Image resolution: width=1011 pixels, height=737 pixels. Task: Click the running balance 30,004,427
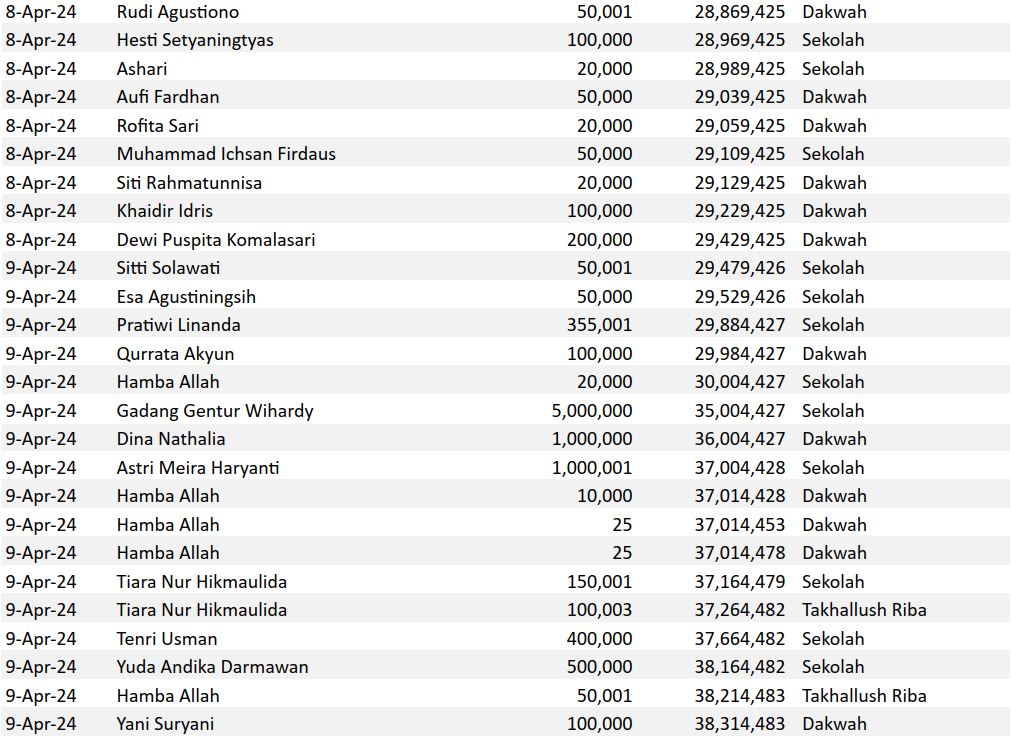point(740,382)
